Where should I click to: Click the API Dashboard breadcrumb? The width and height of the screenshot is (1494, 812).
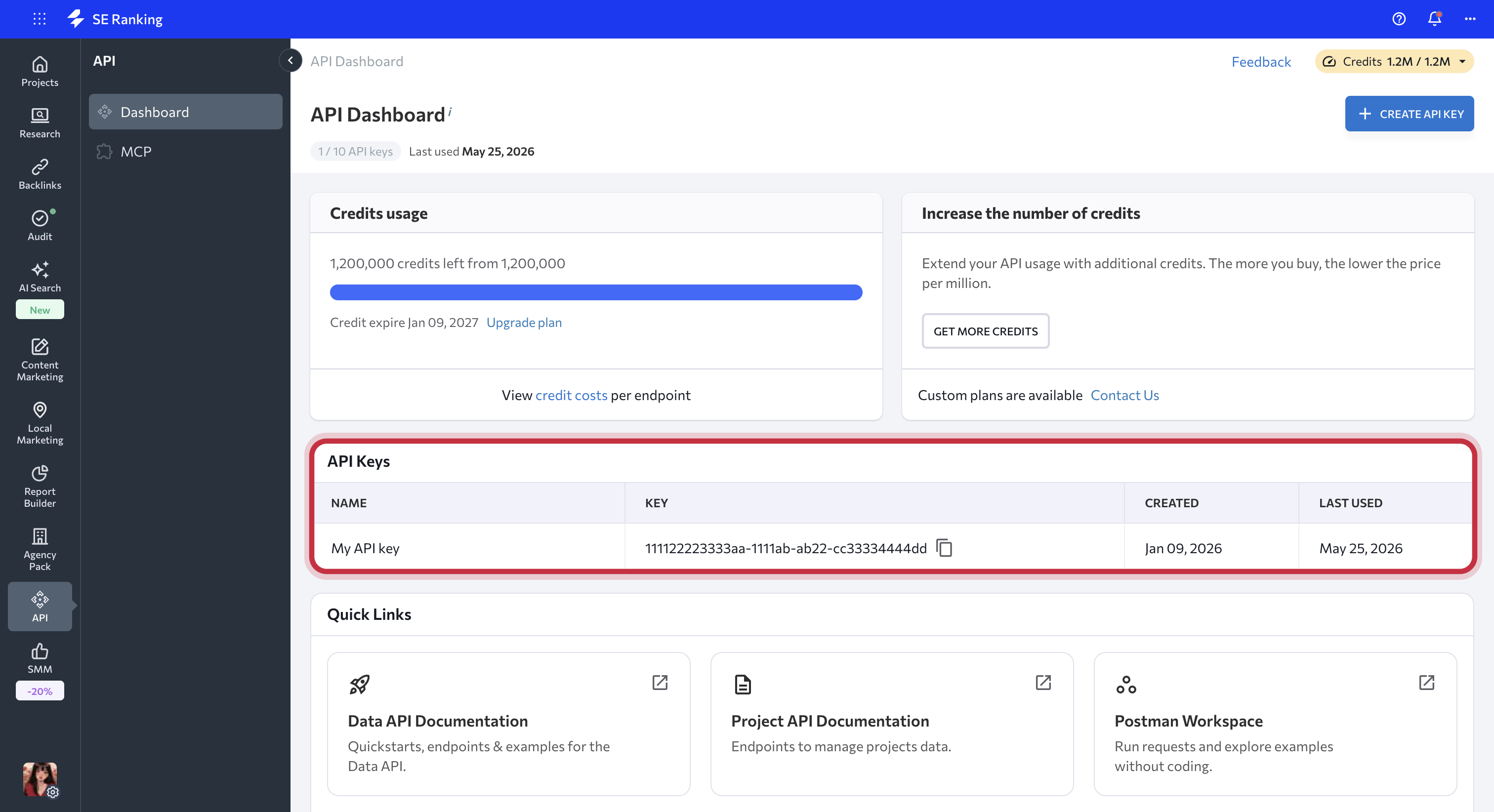(356, 61)
